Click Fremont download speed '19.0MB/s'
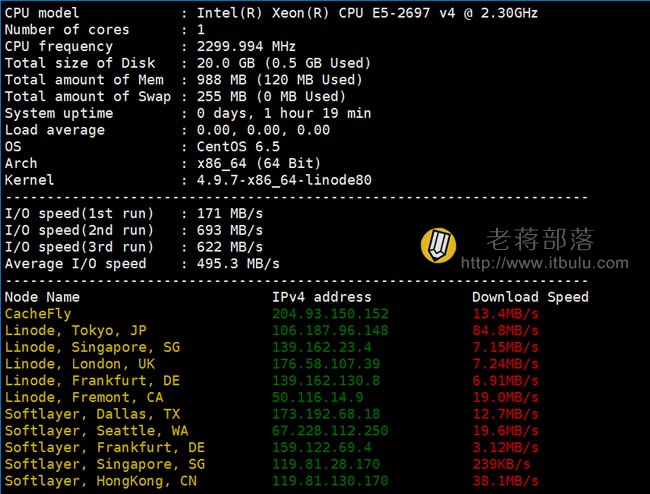 505,397
